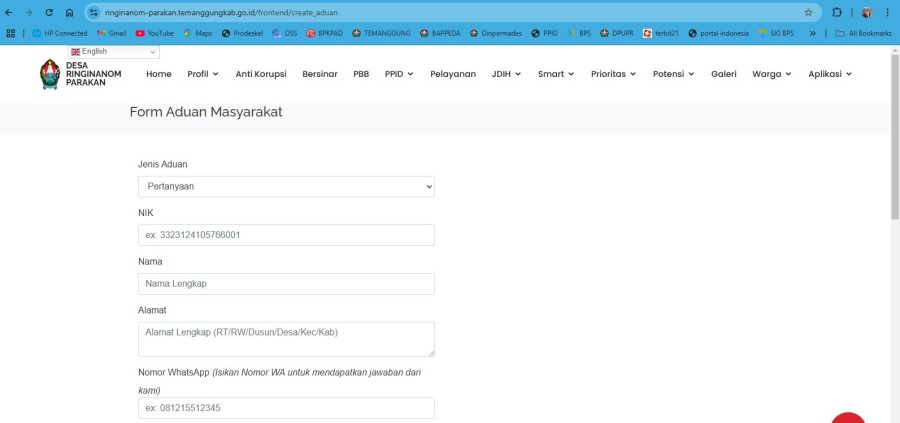Open the Anti Korupsi menu item
Viewport: 900px width, 423px height.
tap(262, 74)
